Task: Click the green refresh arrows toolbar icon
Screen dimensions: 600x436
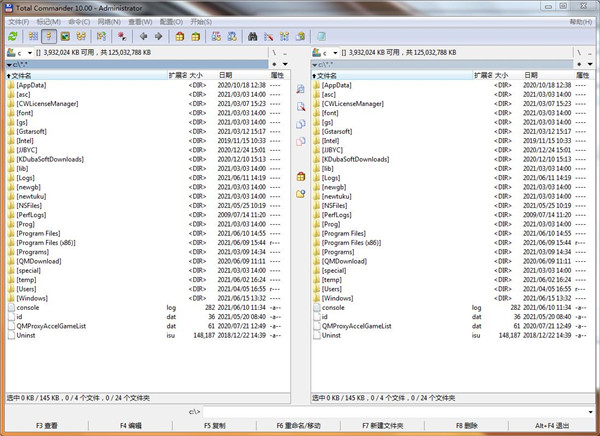Action: 12,36
